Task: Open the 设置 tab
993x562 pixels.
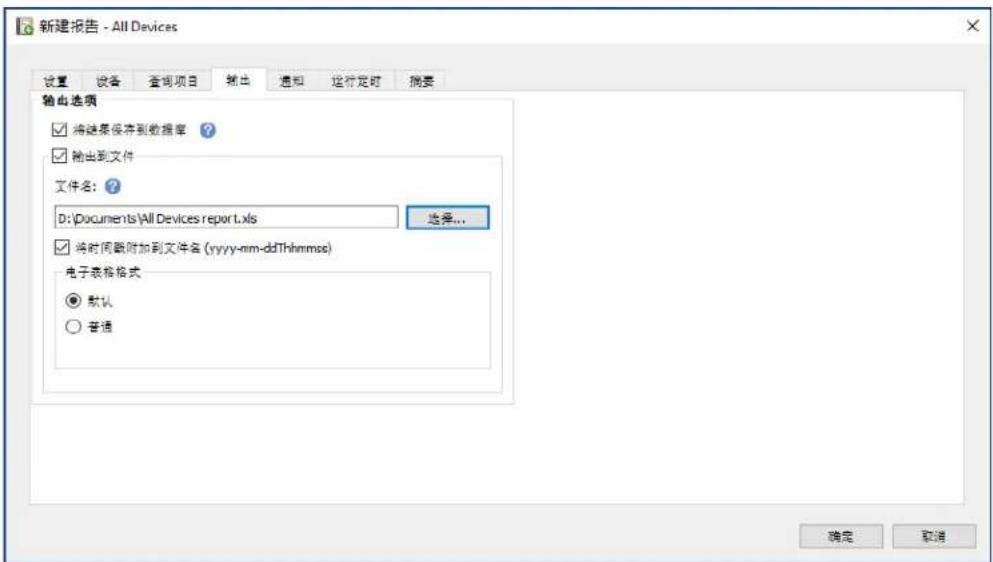Action: tap(56, 81)
